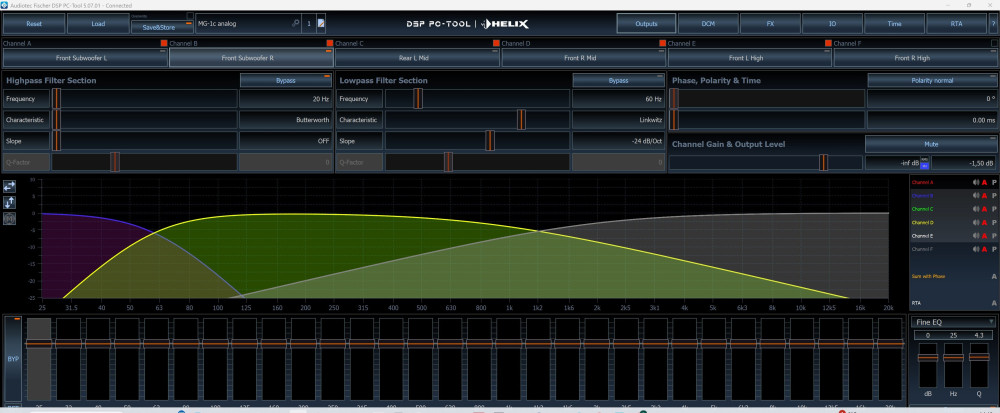The height and width of the screenshot is (413, 1000).
Task: Switch to the Time tab
Action: [x=894, y=24]
